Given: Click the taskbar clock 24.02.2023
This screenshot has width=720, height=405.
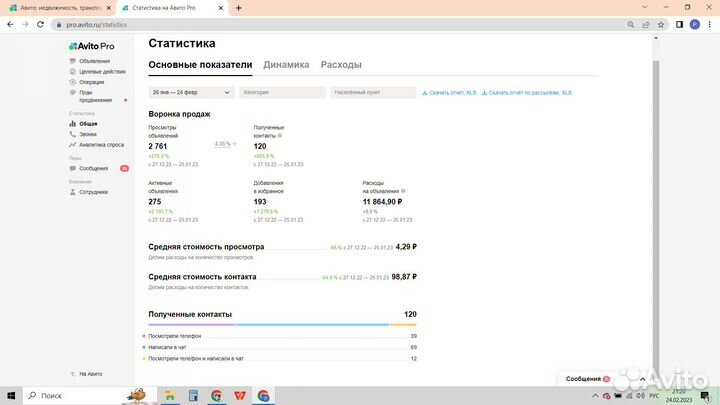Looking at the screenshot, I should [679, 395].
